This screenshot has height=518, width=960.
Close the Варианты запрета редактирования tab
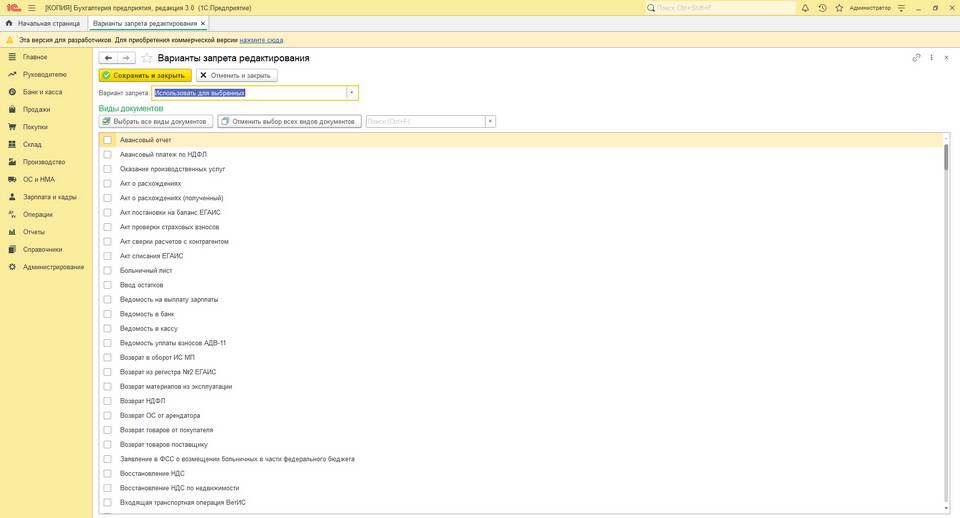click(x=203, y=23)
